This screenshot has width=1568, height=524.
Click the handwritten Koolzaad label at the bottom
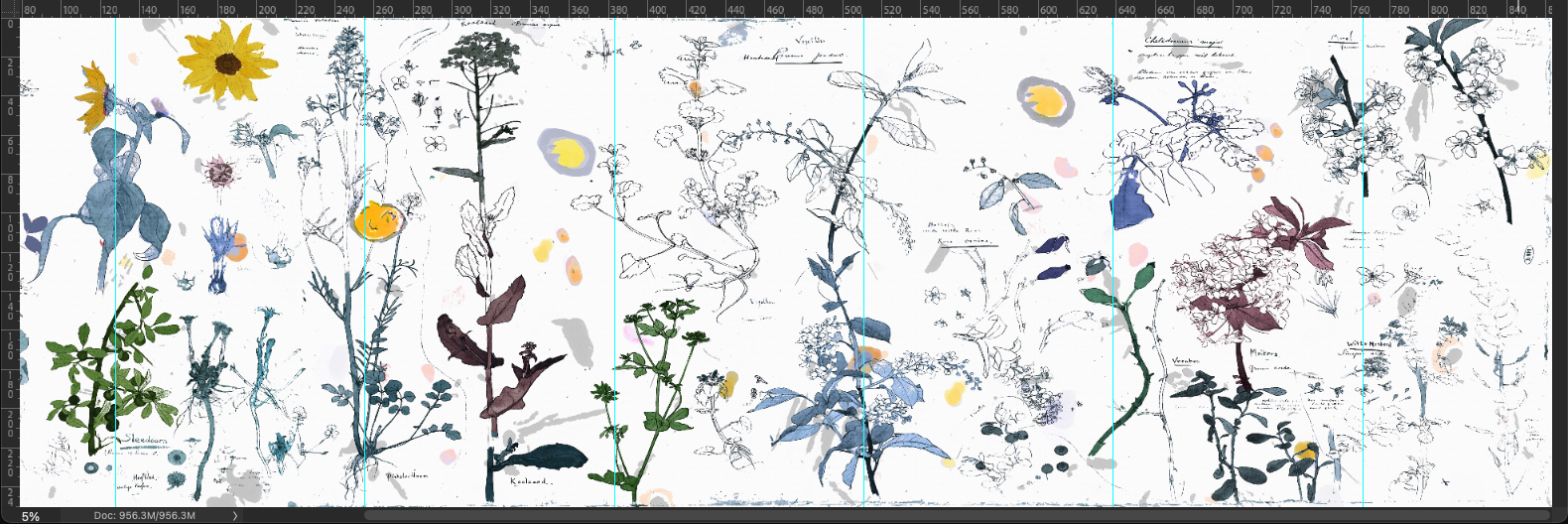pyautogui.click(x=528, y=481)
